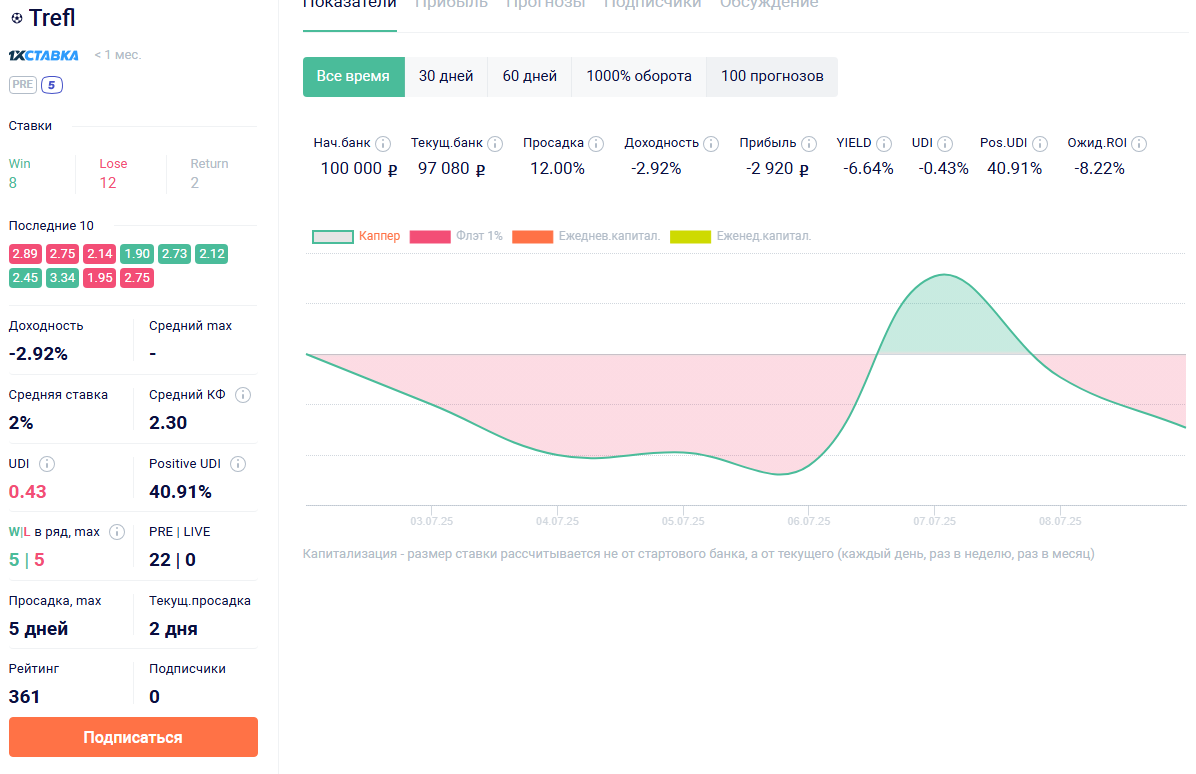Click info icon next to W|L в ряд, max
This screenshot has width=1196, height=774.
tap(117, 532)
